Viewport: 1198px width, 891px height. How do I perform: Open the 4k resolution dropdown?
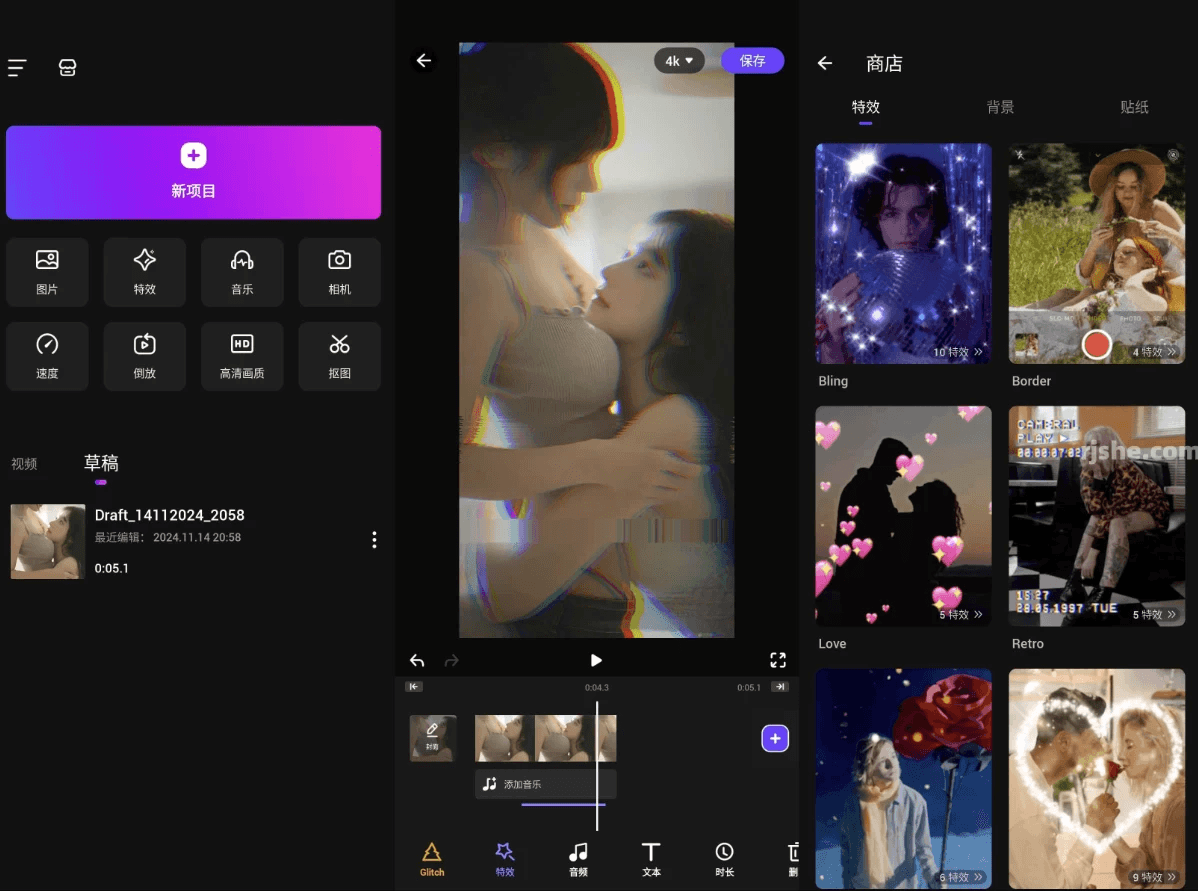679,61
